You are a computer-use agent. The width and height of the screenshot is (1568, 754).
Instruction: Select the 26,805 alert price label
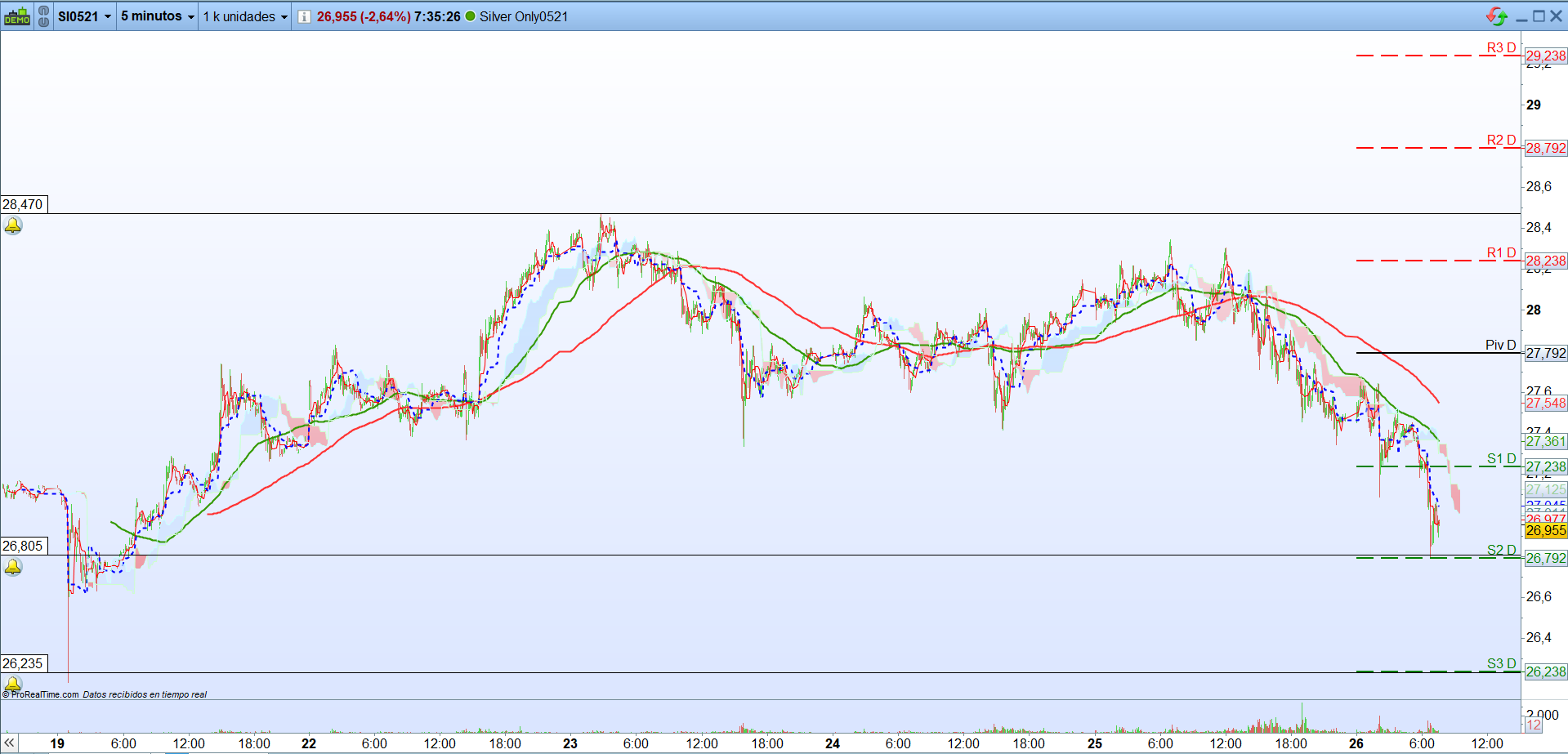point(23,546)
